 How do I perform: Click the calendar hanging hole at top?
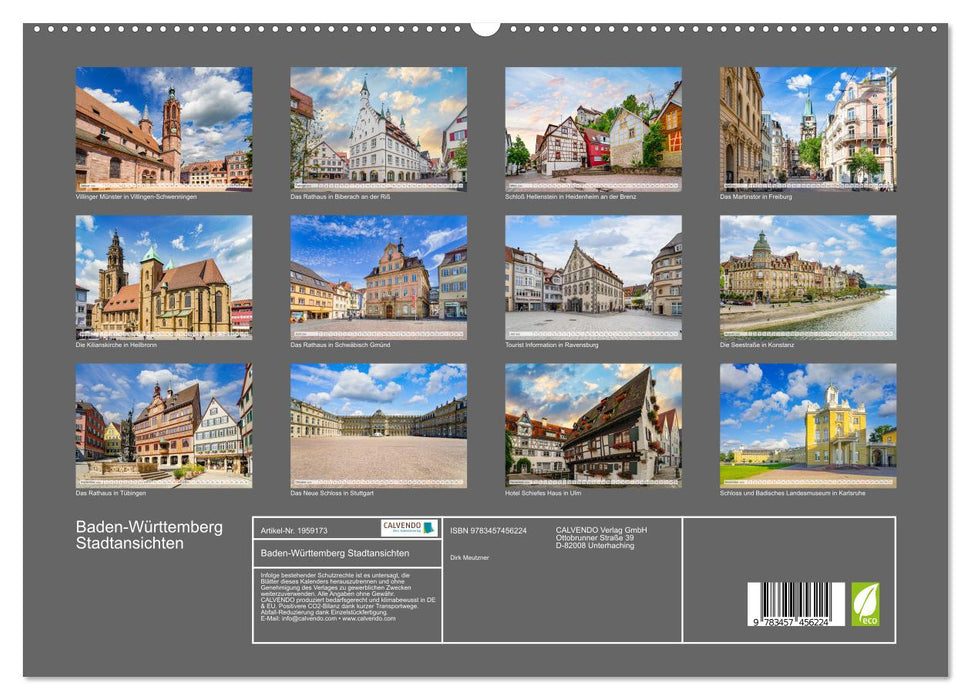tap(485, 27)
